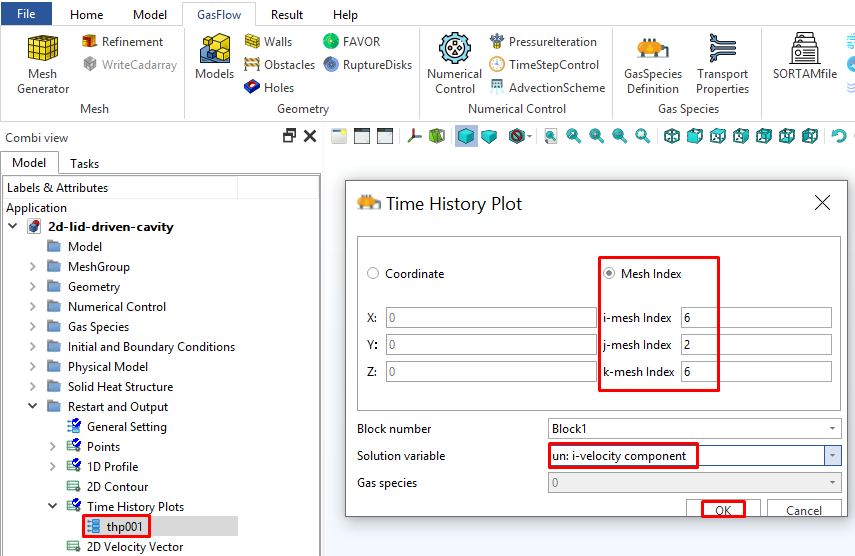Screen dimensions: 855x556
Task: Switch to the Result ribbon tab
Action: pyautogui.click(x=287, y=15)
